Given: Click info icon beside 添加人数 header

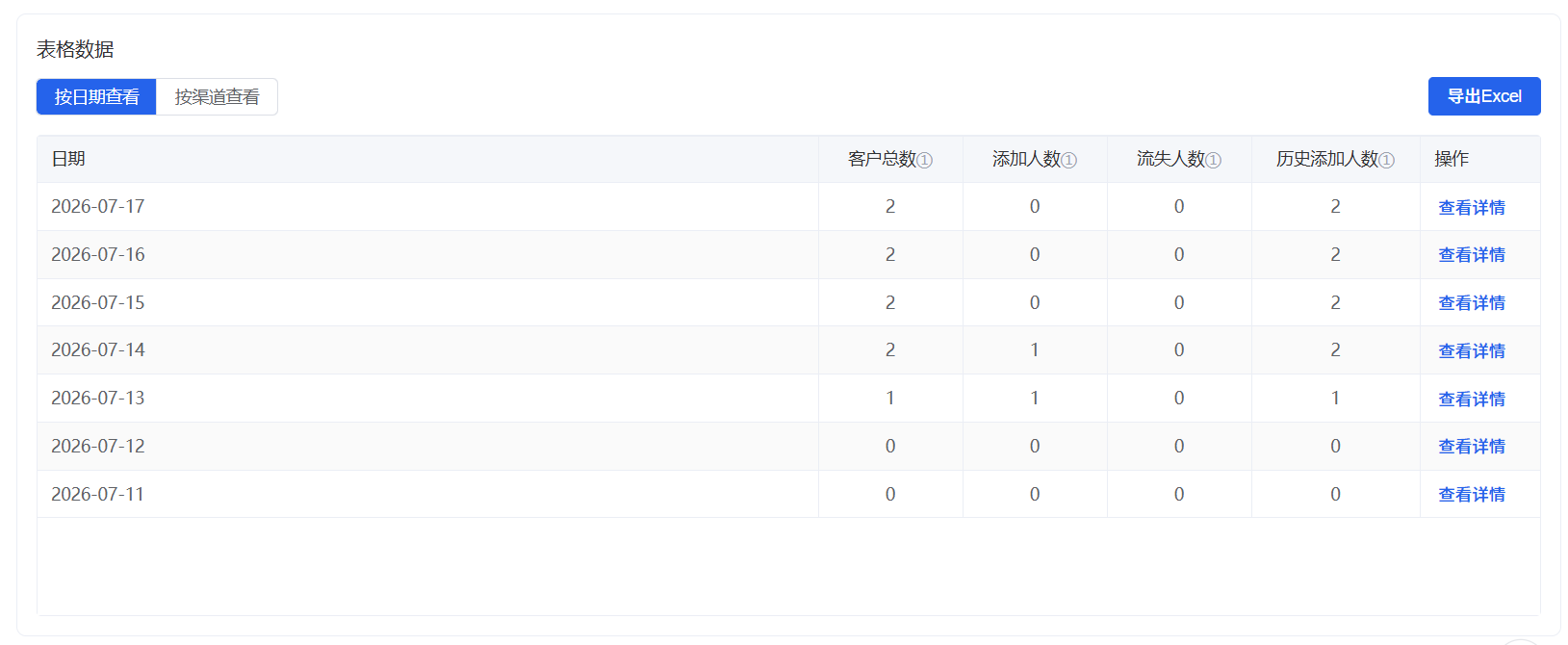Looking at the screenshot, I should point(1069,161).
